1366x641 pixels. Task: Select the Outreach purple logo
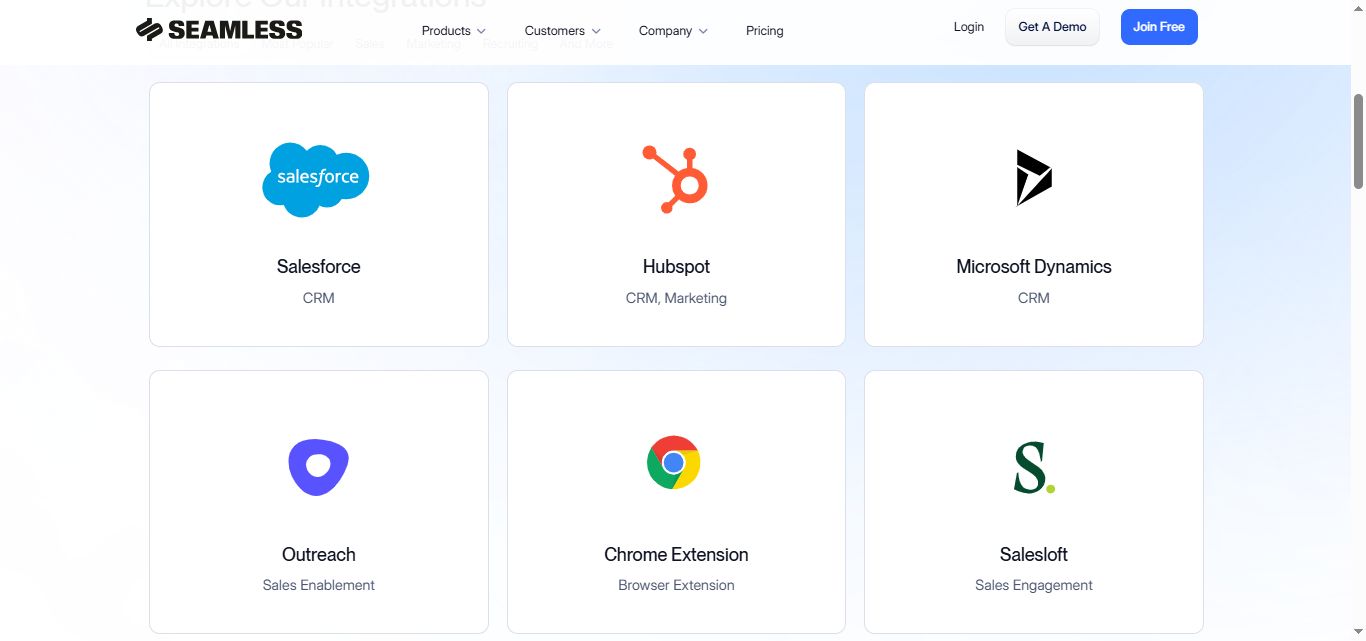tap(318, 465)
